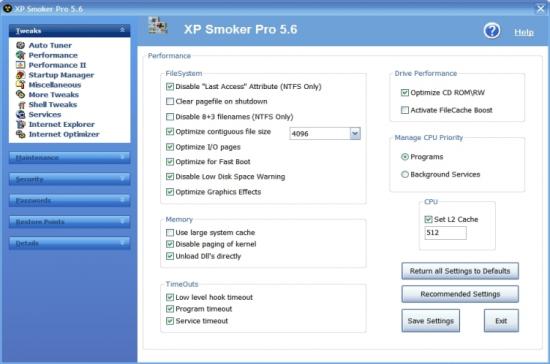550x364 pixels.
Task: Collapse the Tweaks panel header
Action: click(69, 31)
